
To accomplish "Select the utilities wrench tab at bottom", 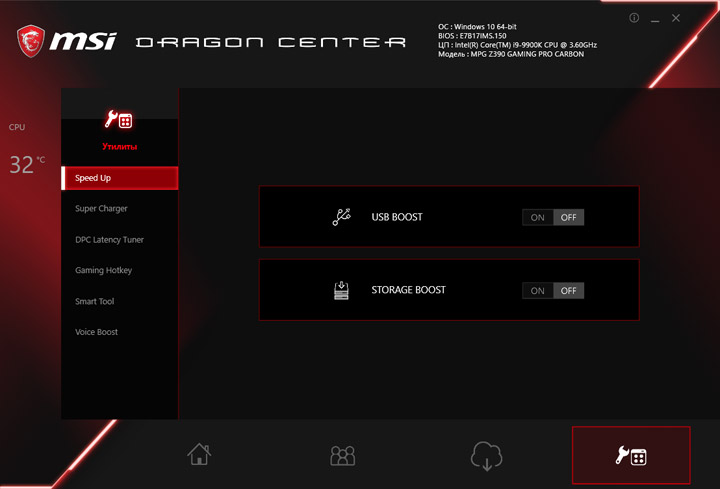I will click(631, 455).
